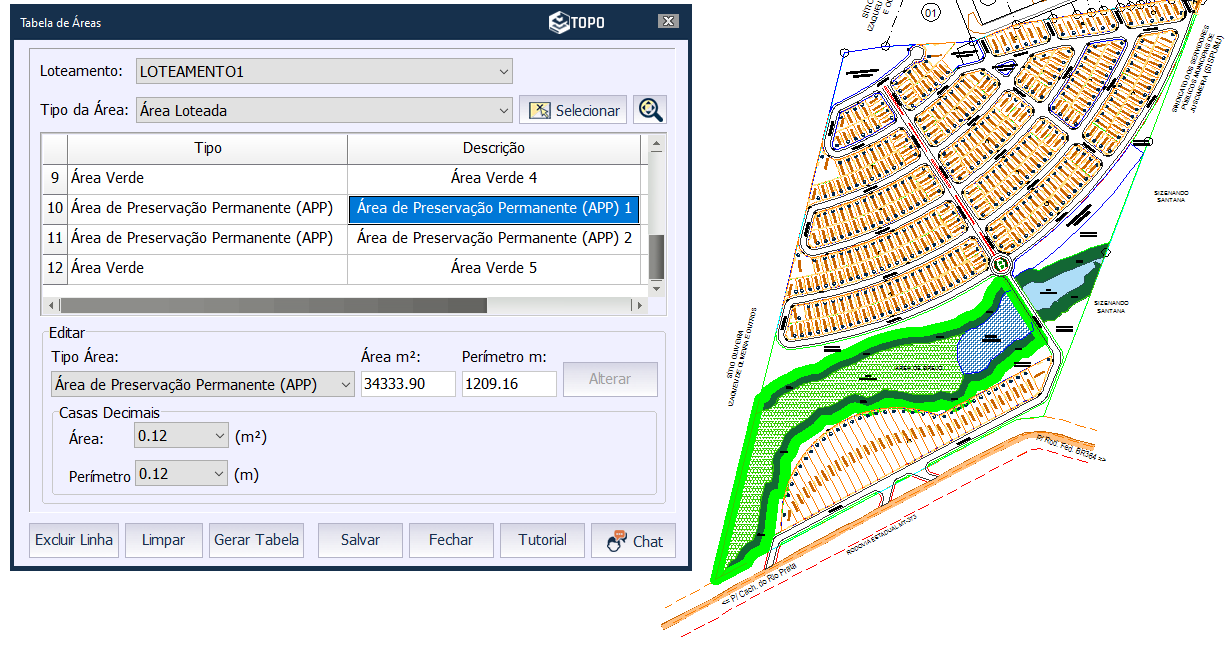Click the Gerar Tabela button
Screen dimensions: 1229x648
coord(256,540)
